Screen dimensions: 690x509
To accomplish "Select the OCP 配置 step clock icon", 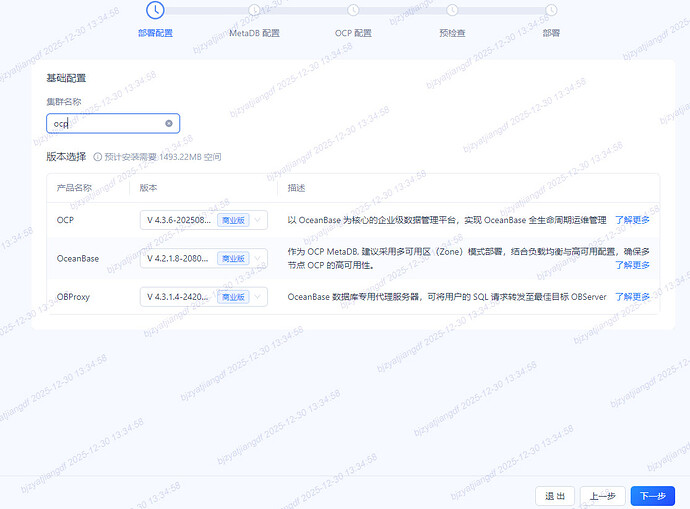I will pyautogui.click(x=353, y=10).
